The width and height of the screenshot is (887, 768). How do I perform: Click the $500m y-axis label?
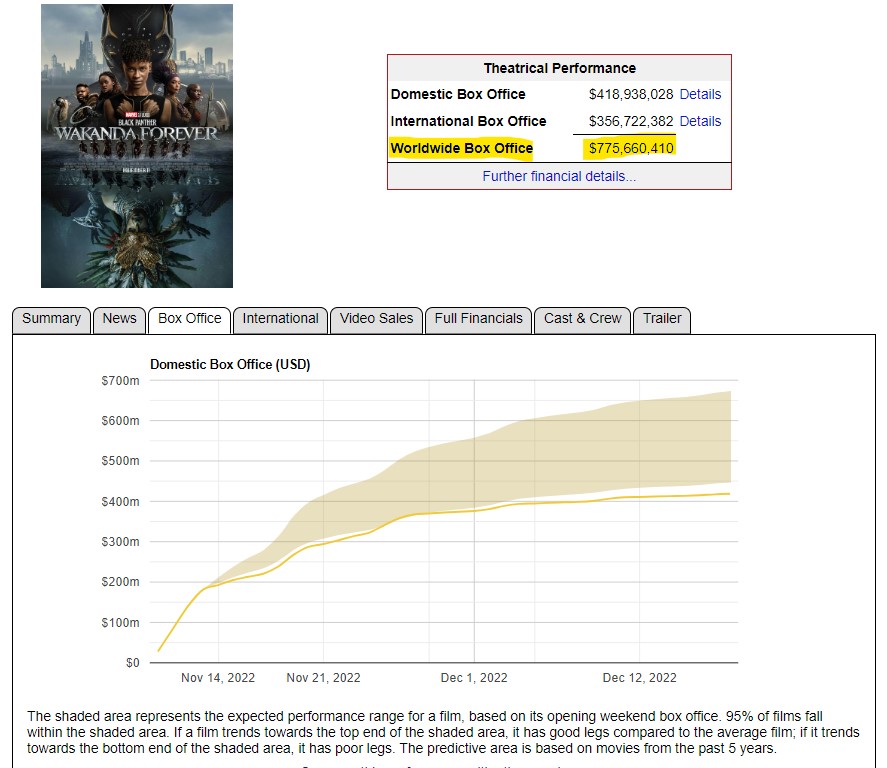point(120,461)
